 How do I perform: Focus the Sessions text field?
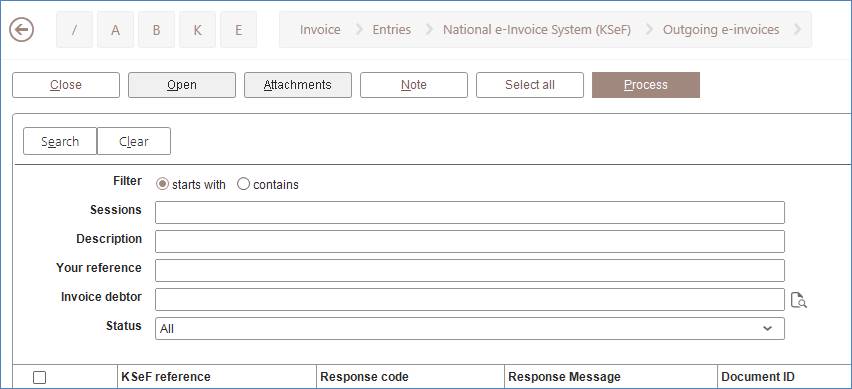pos(469,212)
